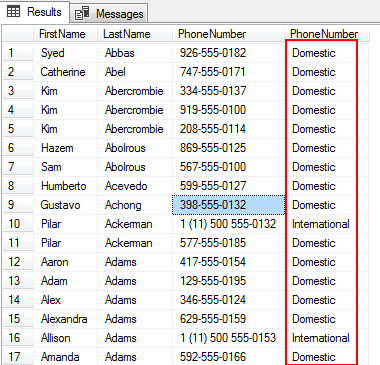The width and height of the screenshot is (380, 365).
Task: Select phone number 346-555-0124
Action: [228, 300]
